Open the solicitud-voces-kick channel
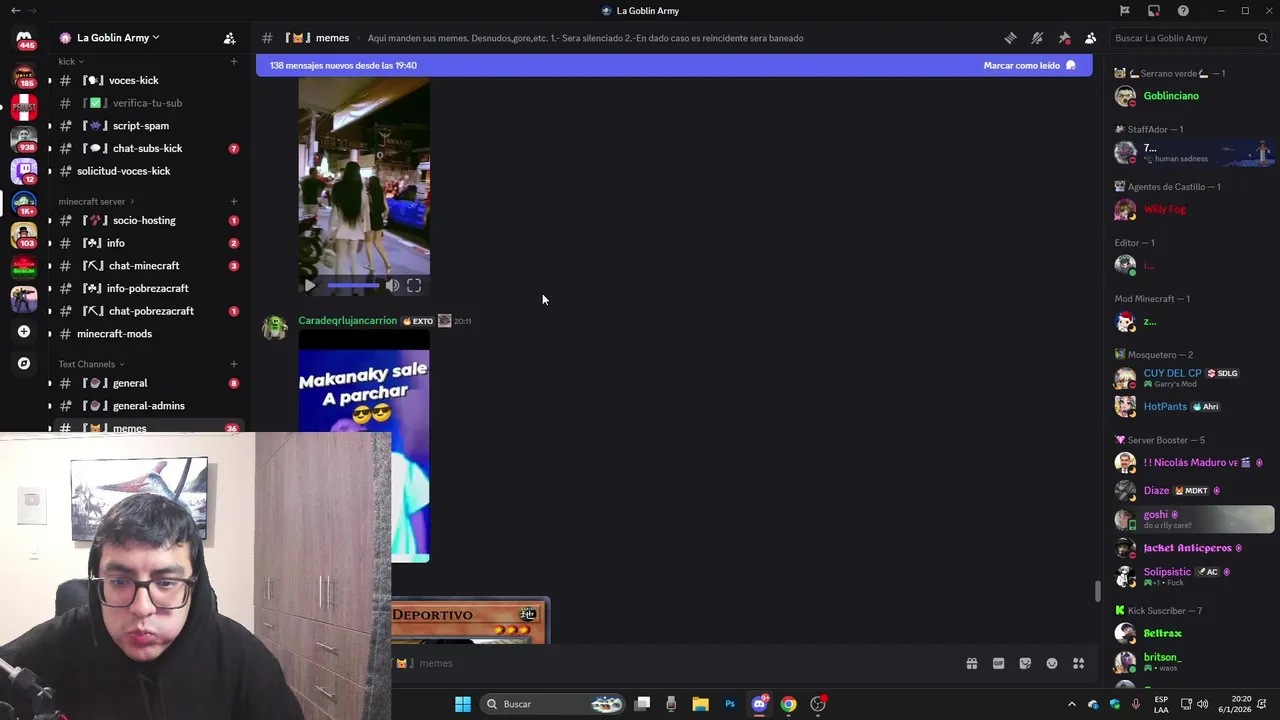 tap(146, 171)
